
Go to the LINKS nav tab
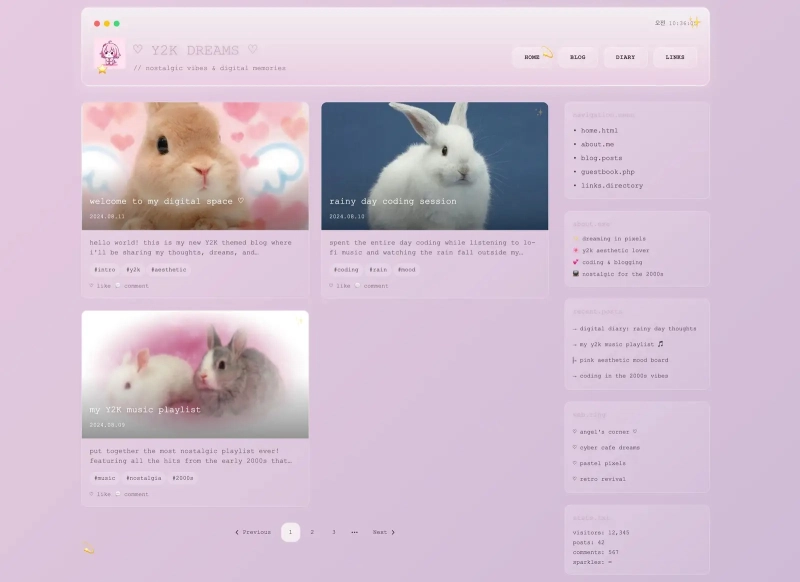[675, 57]
